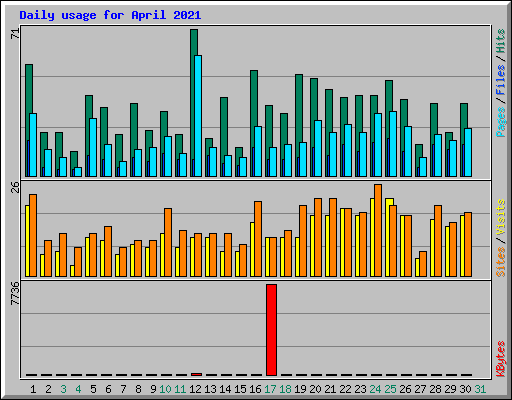
Task: Click green day label '4'
Action: (x=78, y=389)
